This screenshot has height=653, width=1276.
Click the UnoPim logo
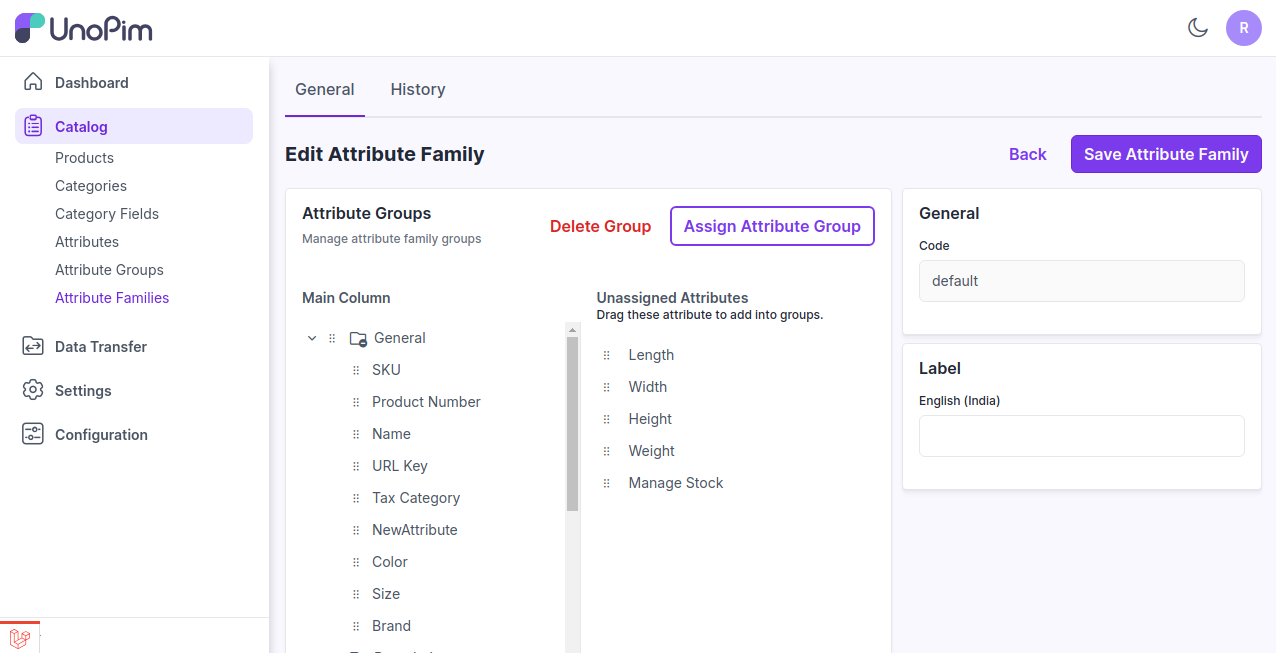pos(84,28)
